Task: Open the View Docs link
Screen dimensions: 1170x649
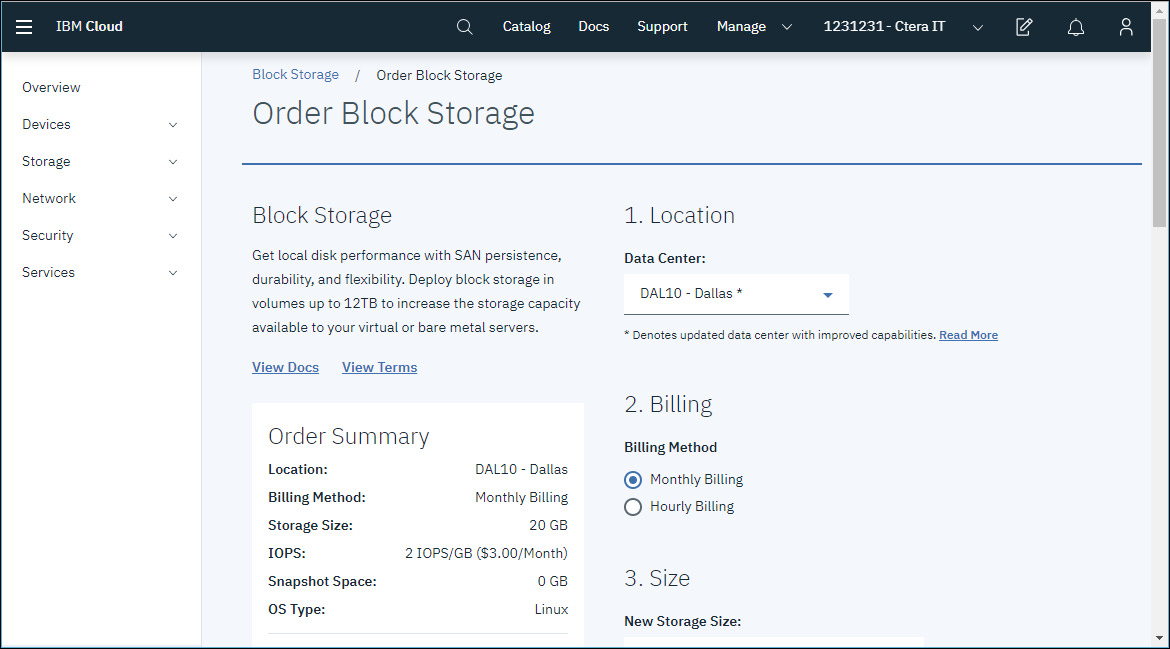Action: click(285, 367)
